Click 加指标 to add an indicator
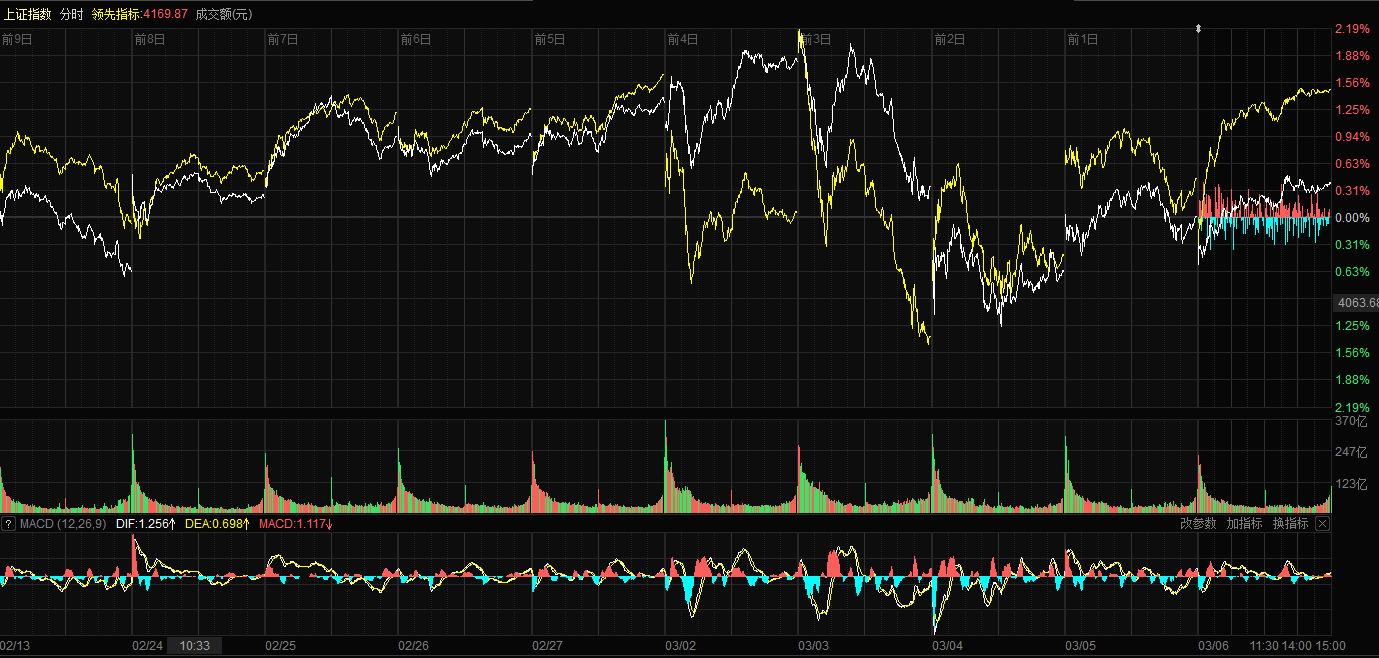Screen dimensions: 1379x658 coord(1244,524)
